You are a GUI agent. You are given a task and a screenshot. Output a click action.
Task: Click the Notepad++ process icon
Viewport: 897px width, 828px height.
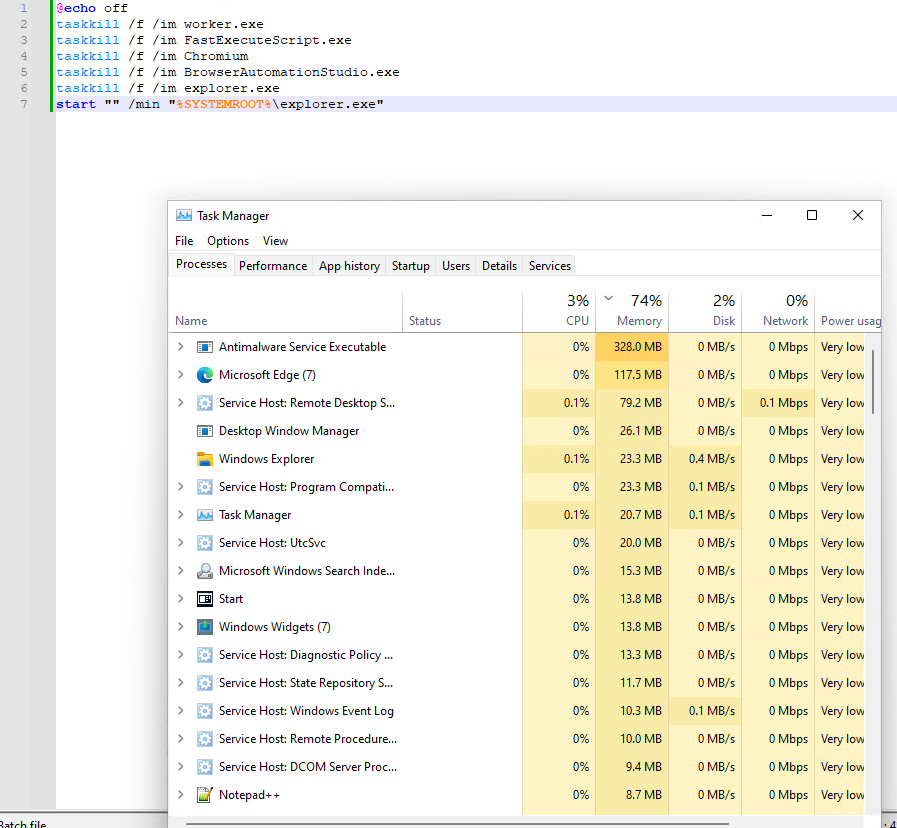[205, 795]
